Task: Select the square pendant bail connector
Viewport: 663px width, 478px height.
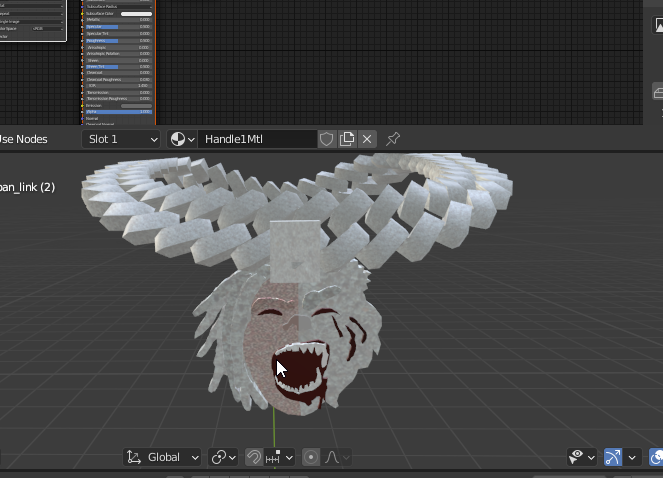Action: click(x=295, y=250)
